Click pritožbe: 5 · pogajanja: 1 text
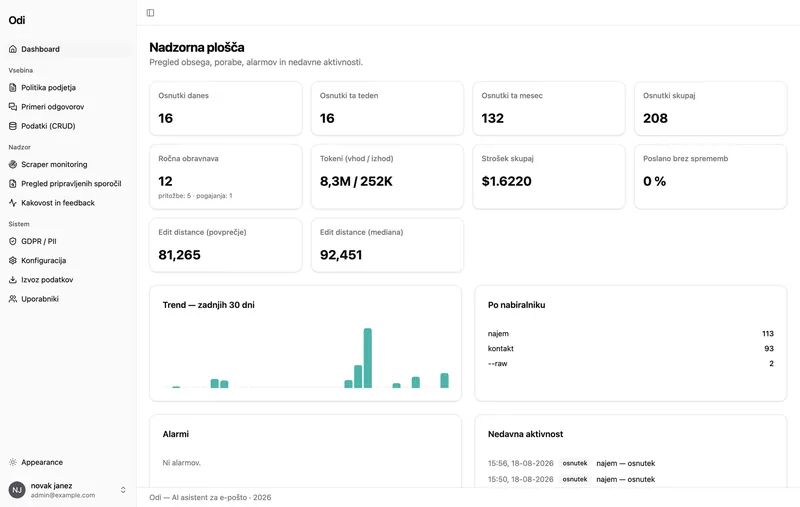Image resolution: width=800 pixels, height=507 pixels. point(195,196)
